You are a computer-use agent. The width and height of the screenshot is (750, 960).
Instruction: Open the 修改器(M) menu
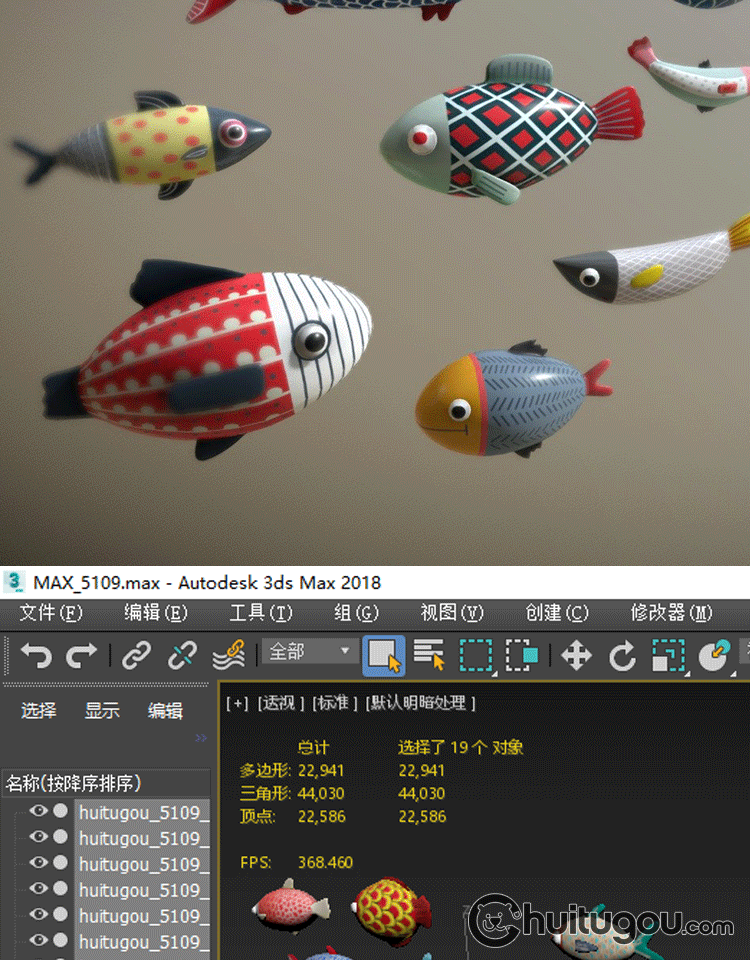coord(672,613)
